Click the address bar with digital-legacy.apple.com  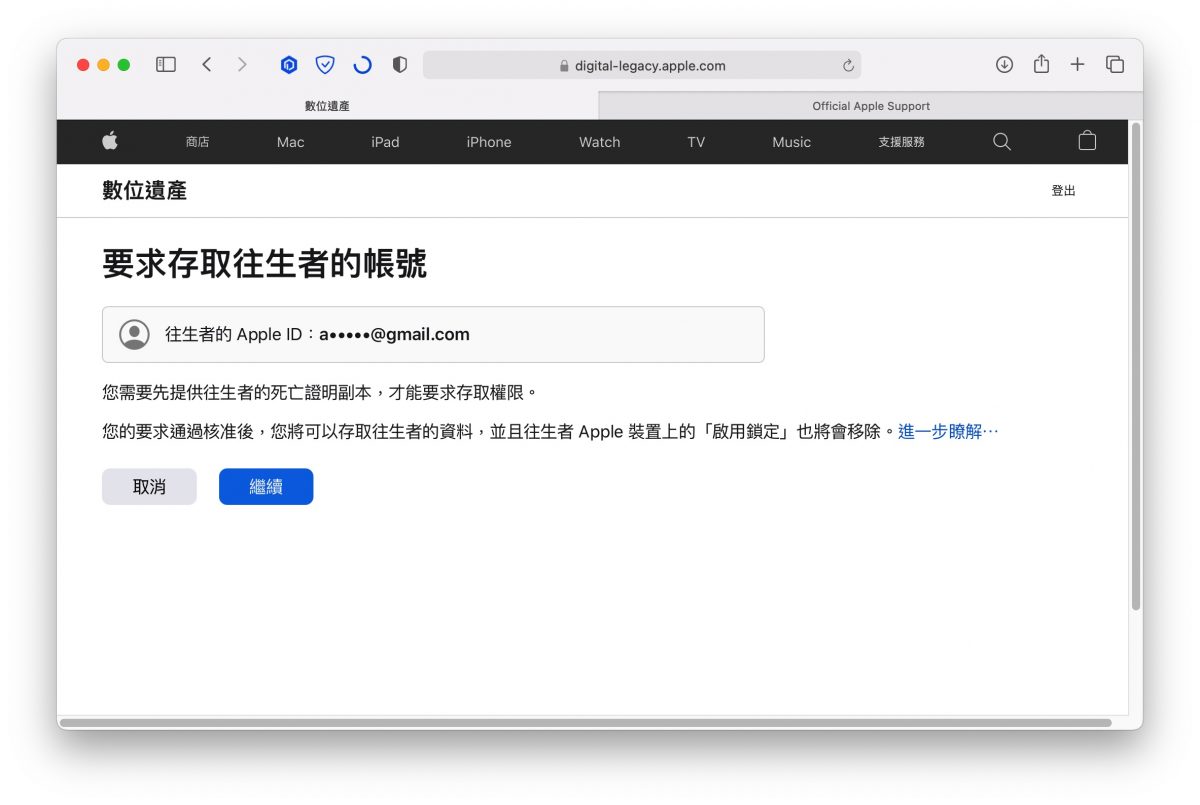click(x=641, y=66)
